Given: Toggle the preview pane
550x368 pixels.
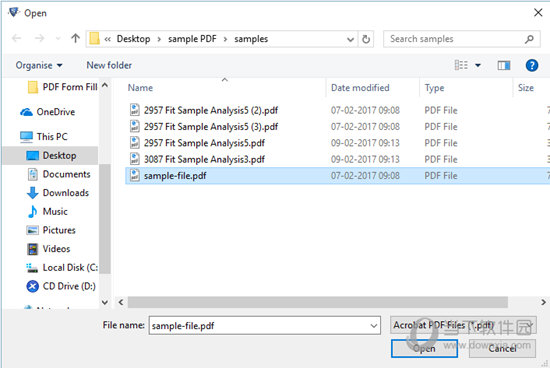Looking at the screenshot, I should pos(504,65).
